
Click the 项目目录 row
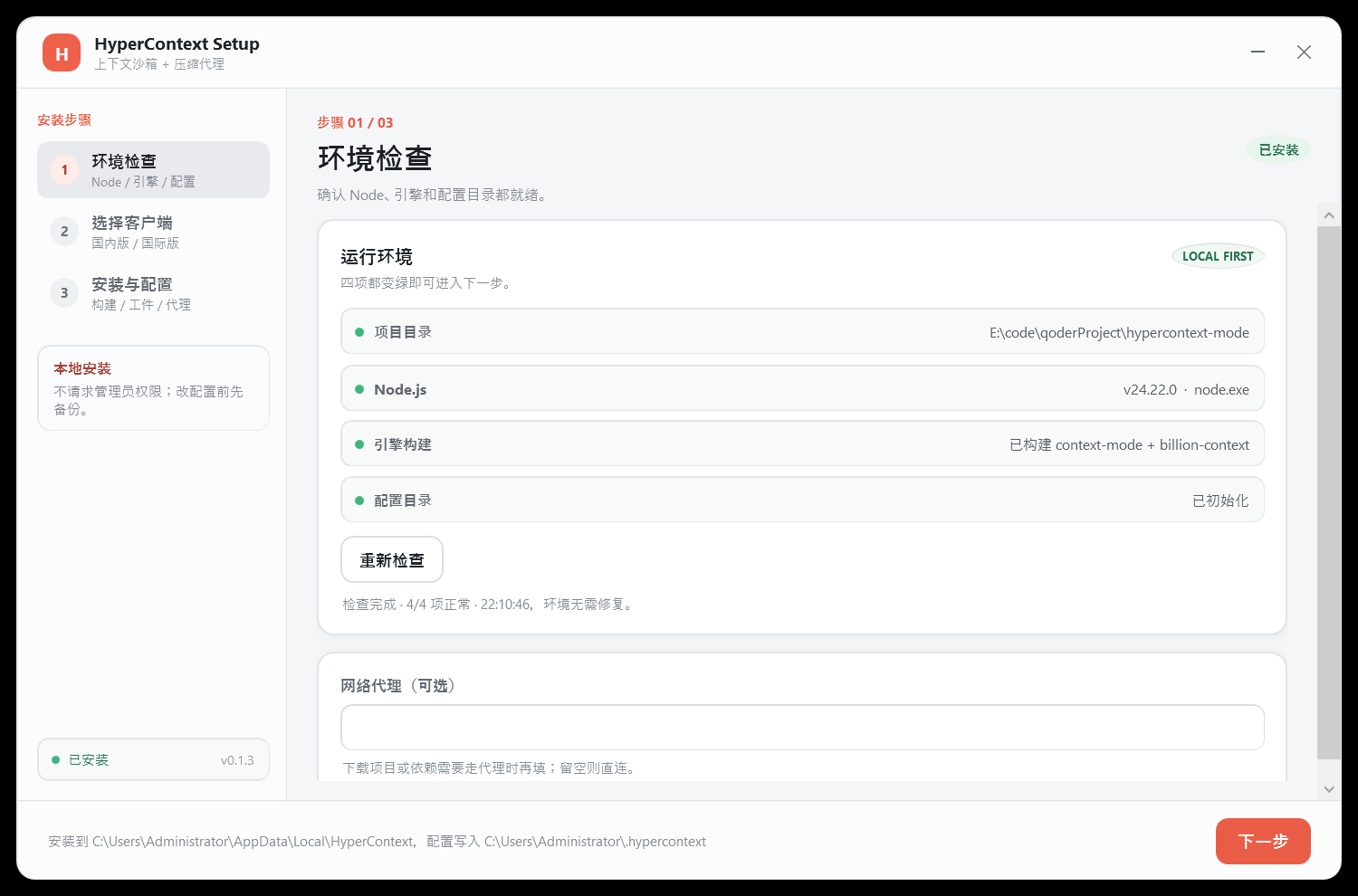click(x=802, y=332)
